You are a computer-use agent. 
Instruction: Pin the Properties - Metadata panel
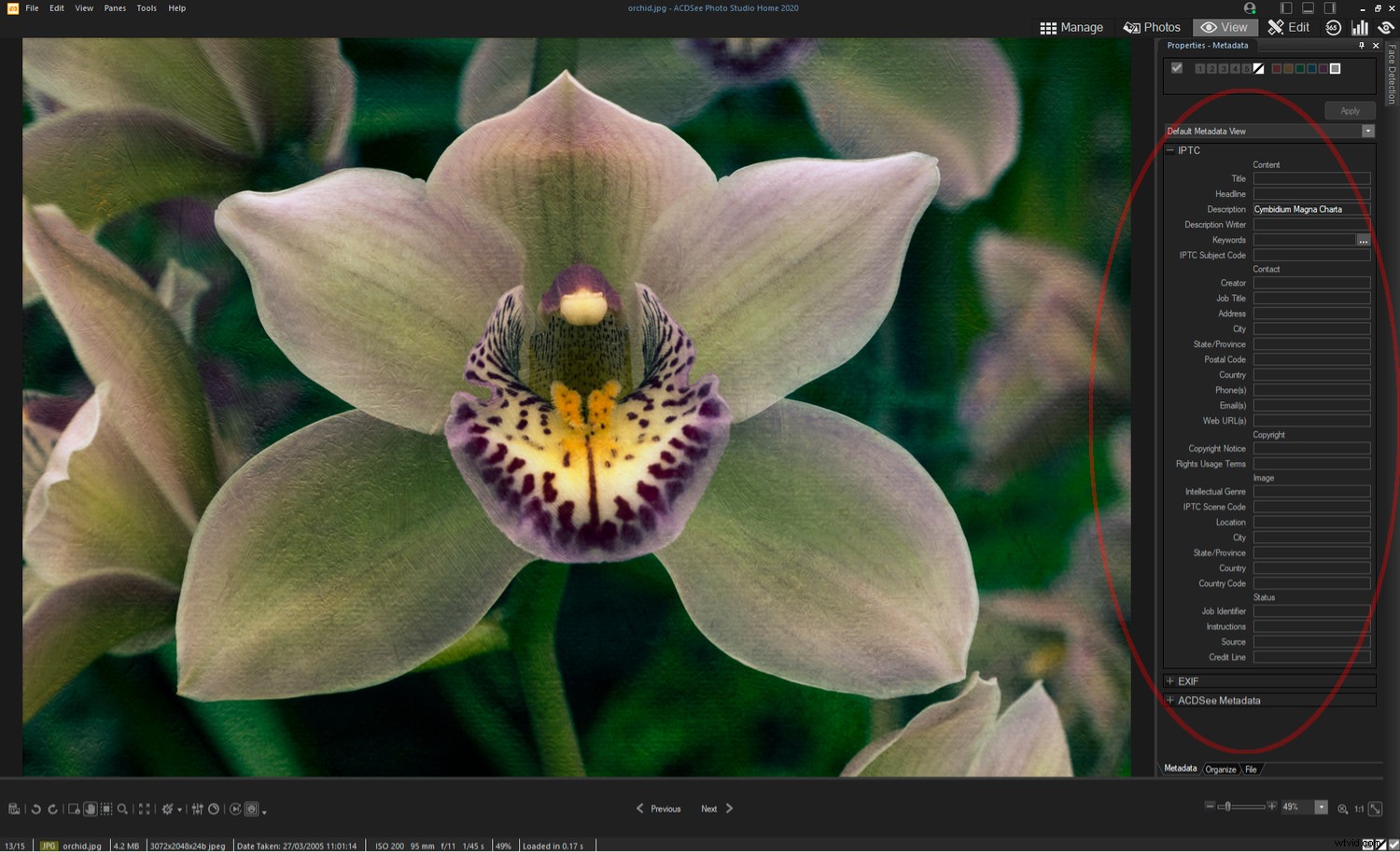[1361, 45]
